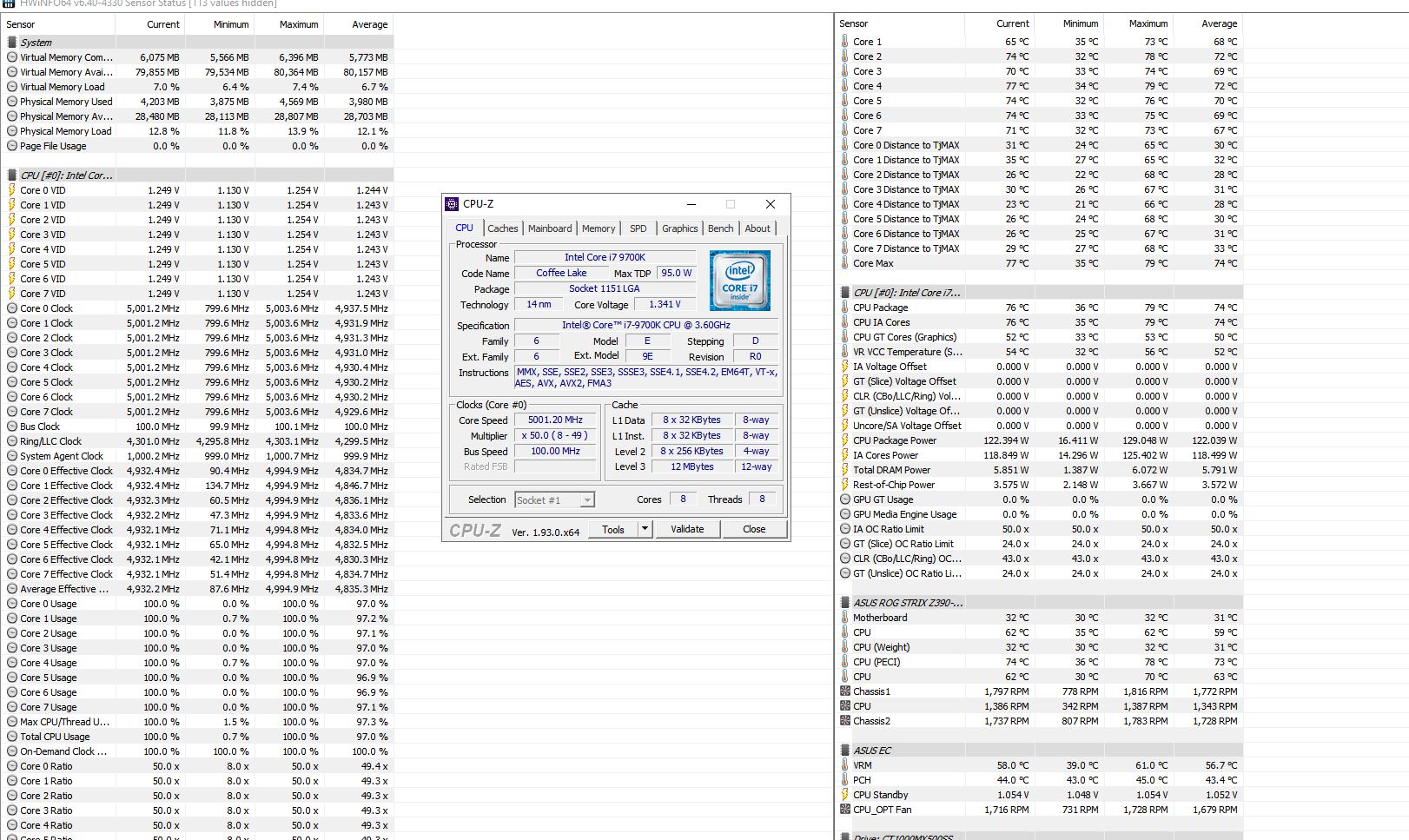Click the thermometer icon beside VR VCC Temperature
1409x840 pixels.
[845, 352]
